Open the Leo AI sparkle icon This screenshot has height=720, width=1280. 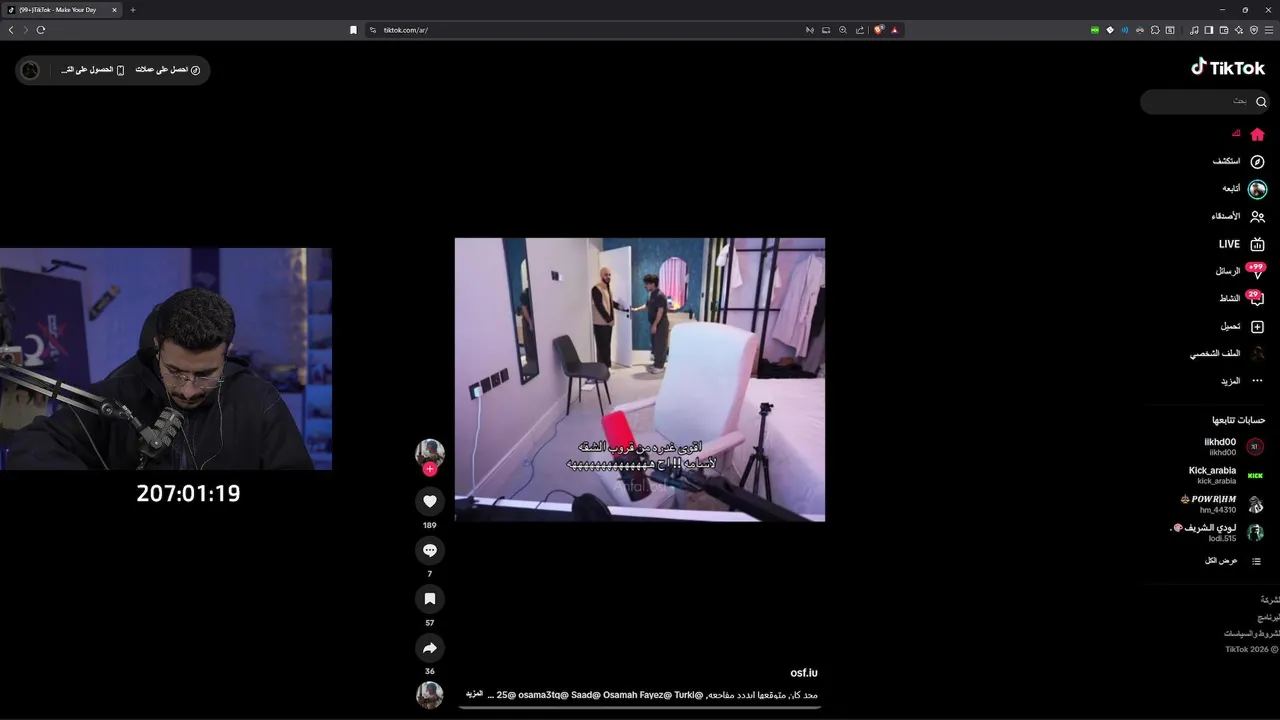coord(1239,30)
